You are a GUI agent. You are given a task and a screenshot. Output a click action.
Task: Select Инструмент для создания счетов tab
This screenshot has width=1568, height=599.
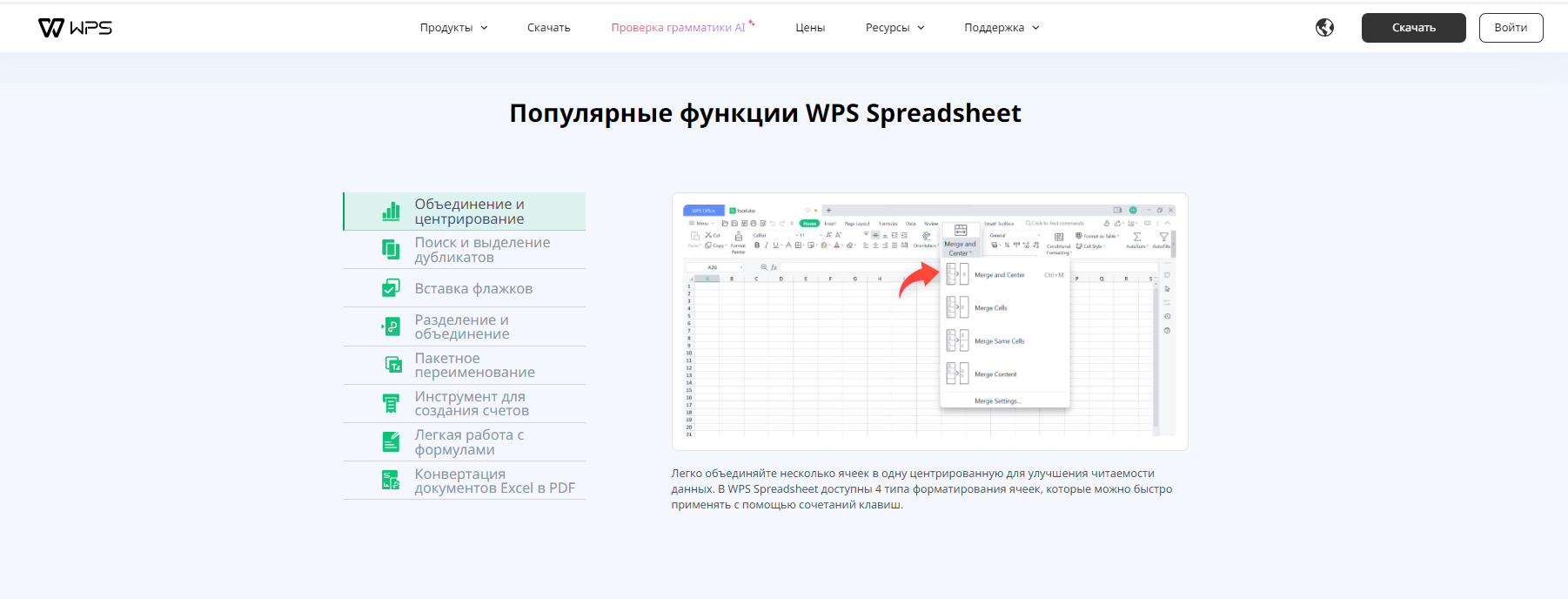tap(465, 403)
